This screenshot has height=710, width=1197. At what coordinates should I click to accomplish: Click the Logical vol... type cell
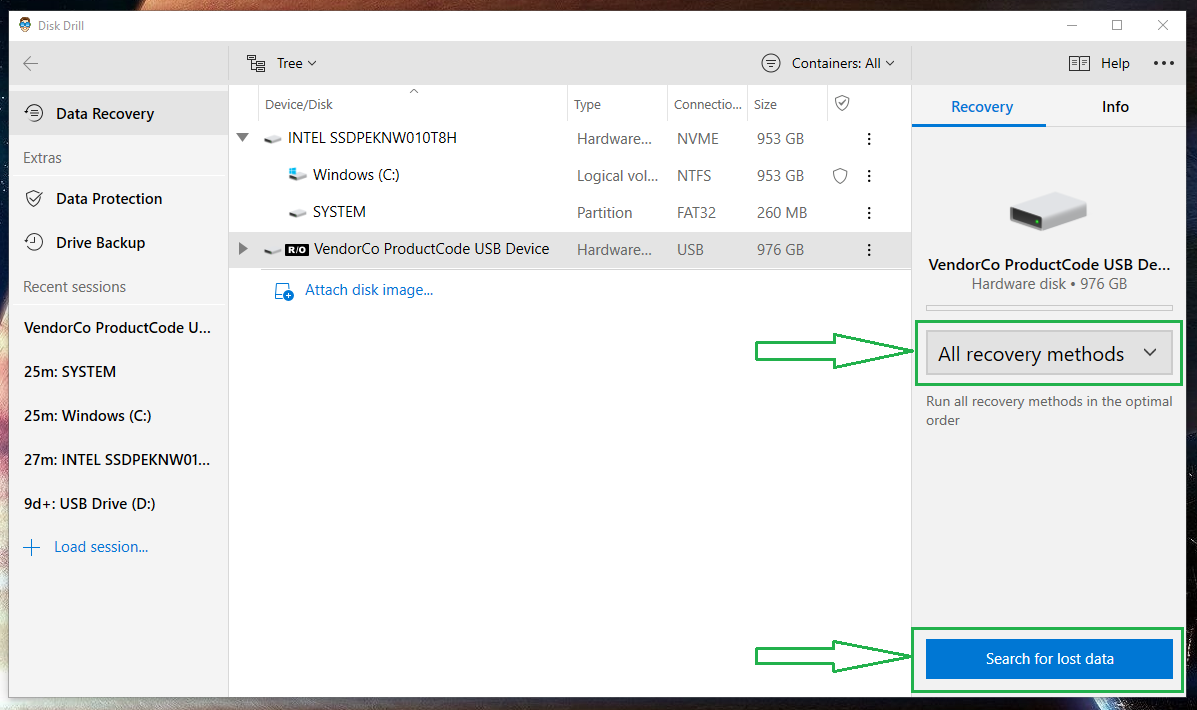(x=617, y=176)
